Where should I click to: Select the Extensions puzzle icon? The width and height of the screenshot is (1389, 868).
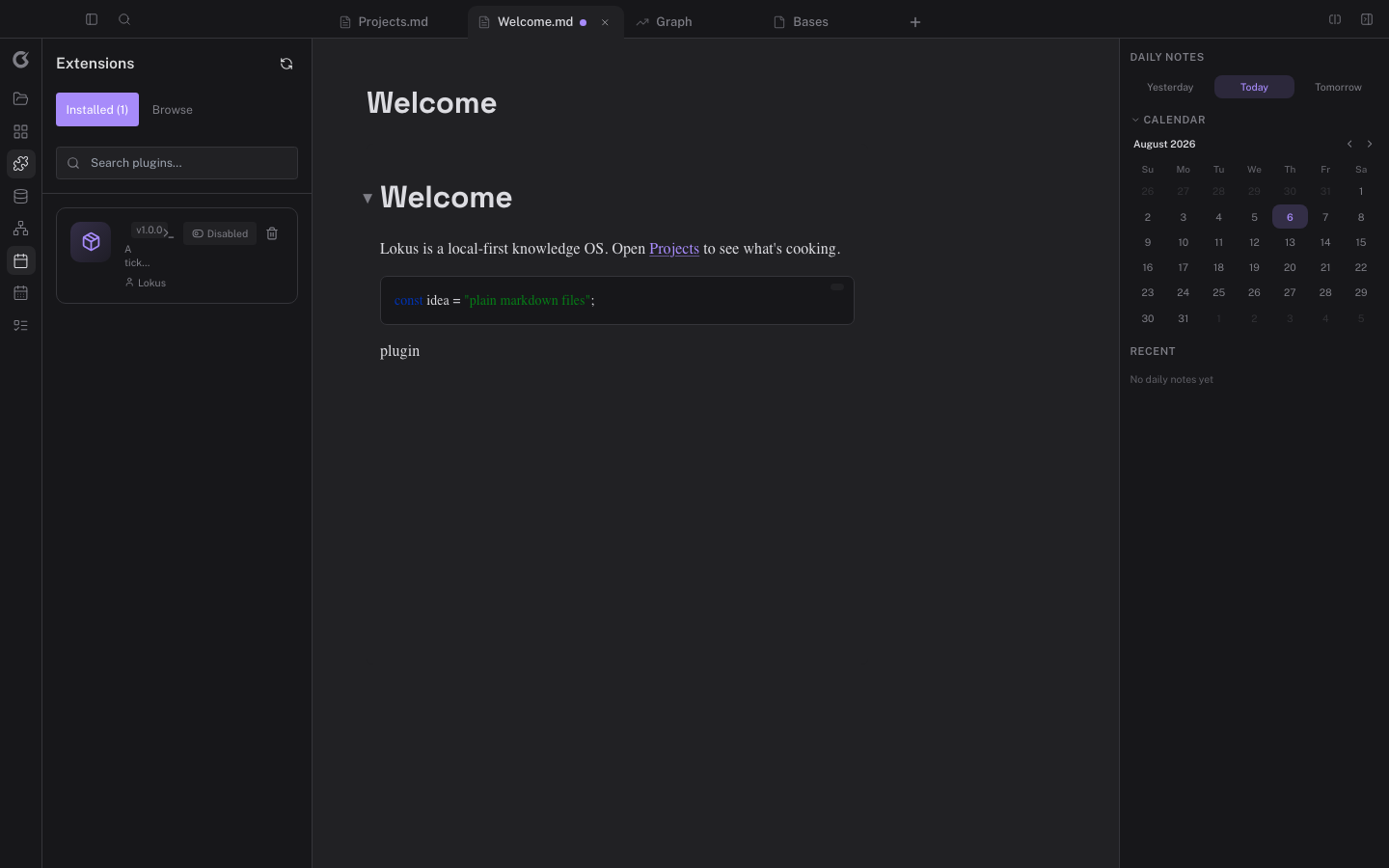click(x=21, y=164)
